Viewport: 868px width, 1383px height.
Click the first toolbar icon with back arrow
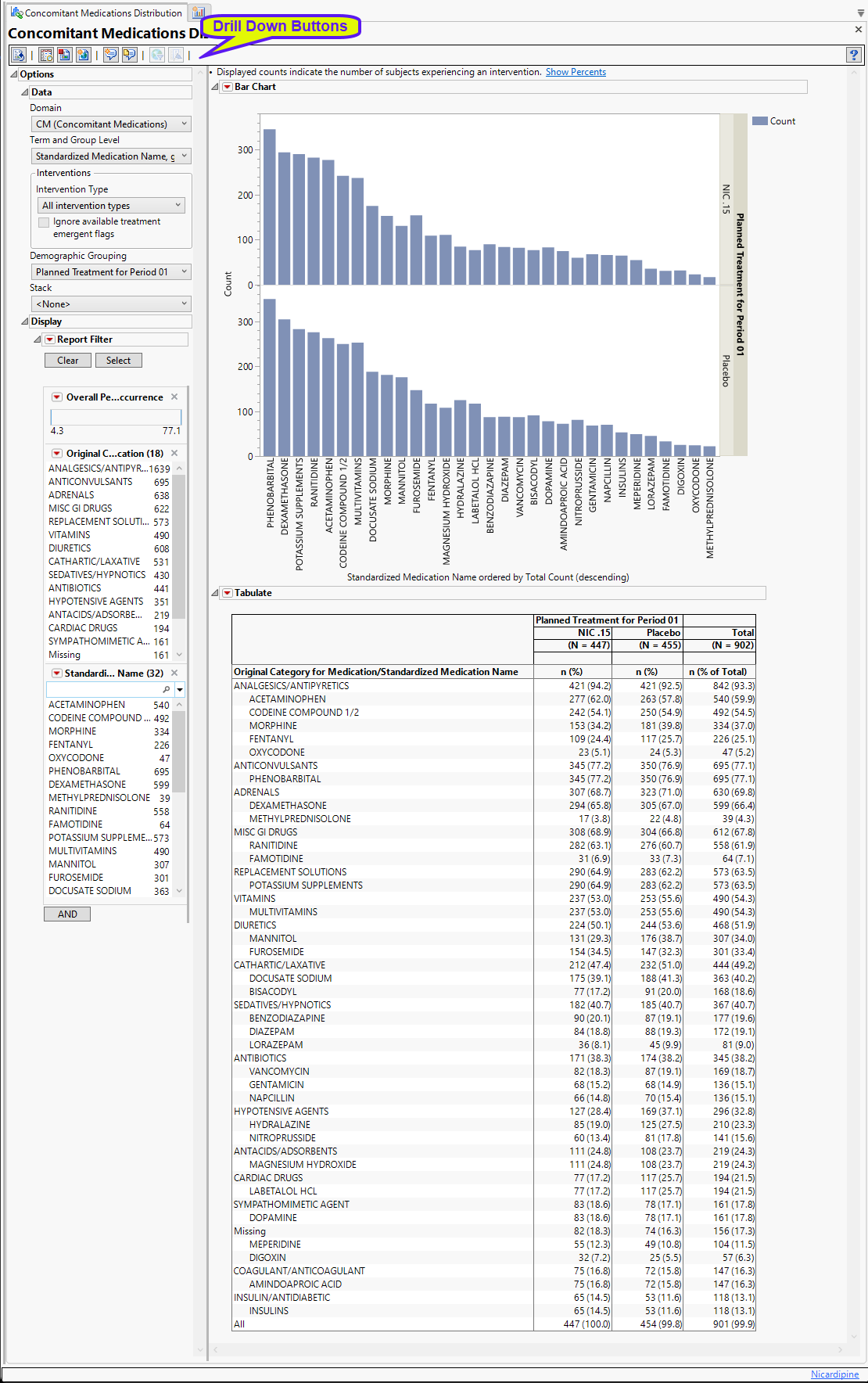point(19,55)
